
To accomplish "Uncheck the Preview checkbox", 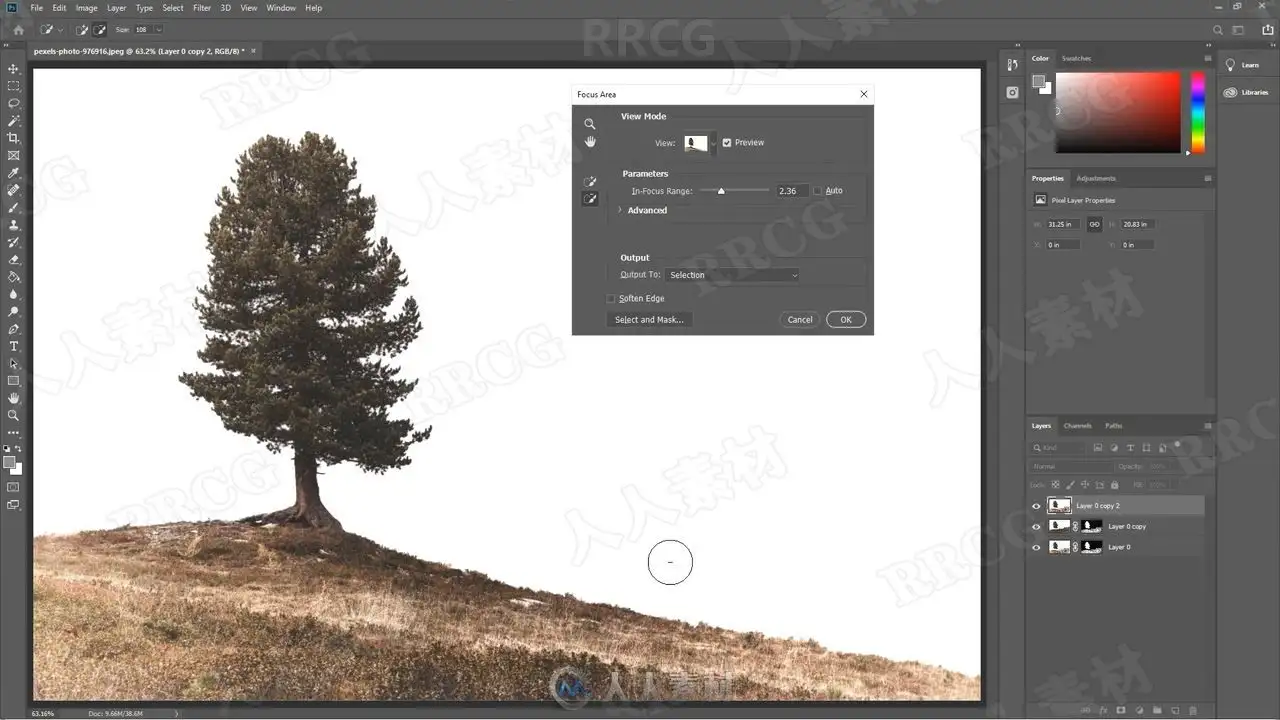I will (727, 143).
